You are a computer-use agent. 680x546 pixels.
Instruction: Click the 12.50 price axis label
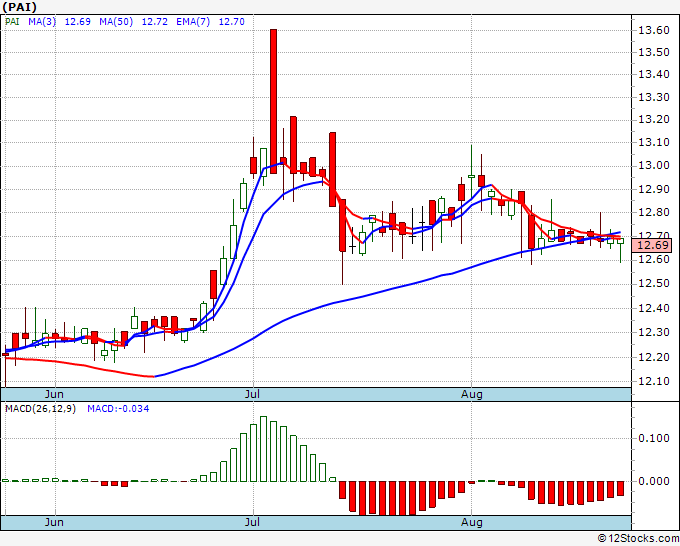[x=654, y=284]
